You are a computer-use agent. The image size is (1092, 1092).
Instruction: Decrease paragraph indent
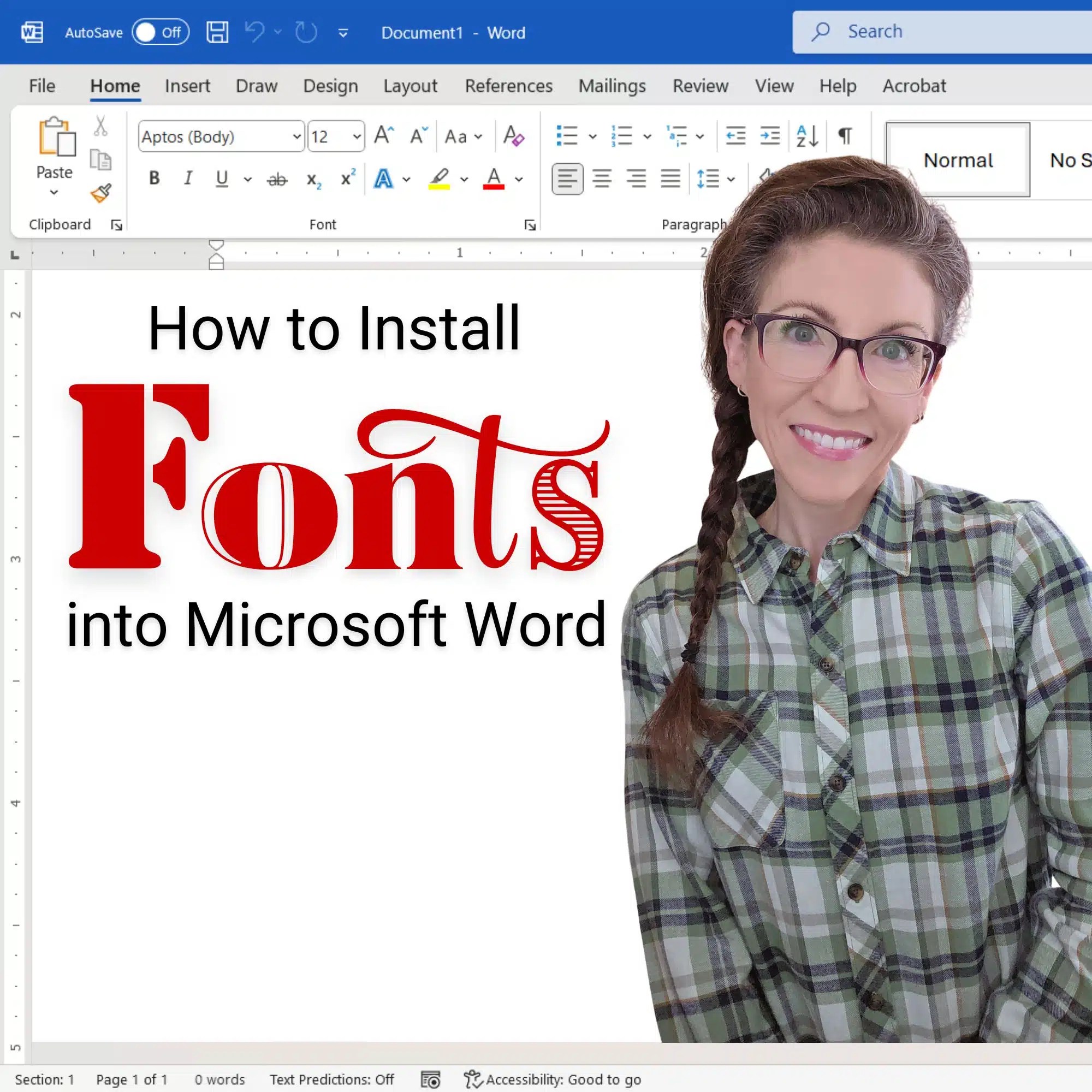coord(735,135)
